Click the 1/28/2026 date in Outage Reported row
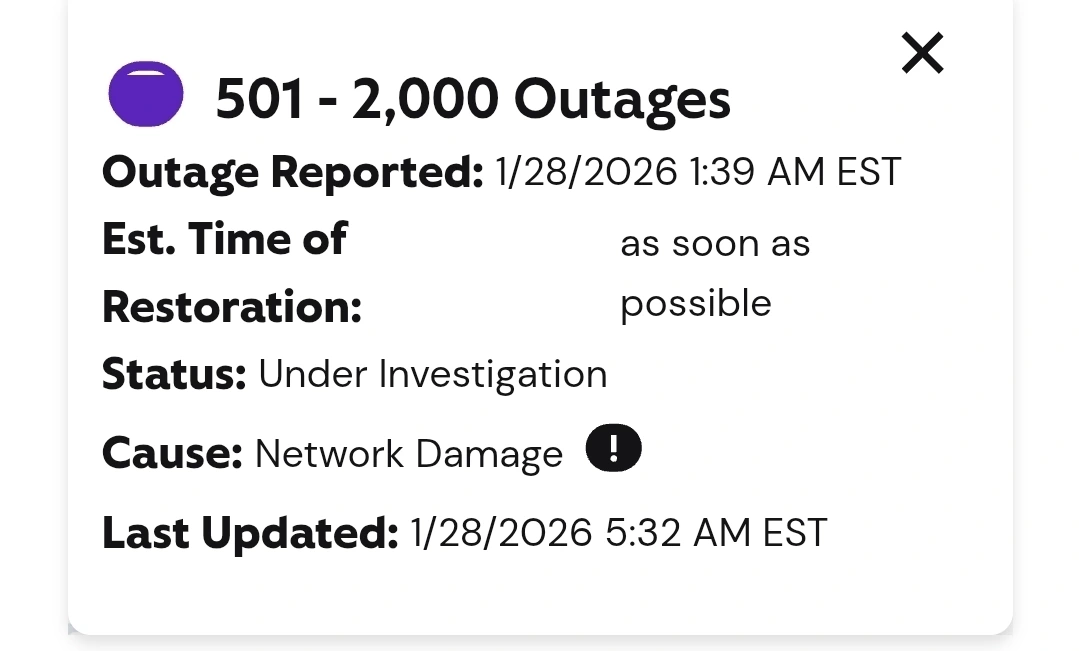 [586, 172]
